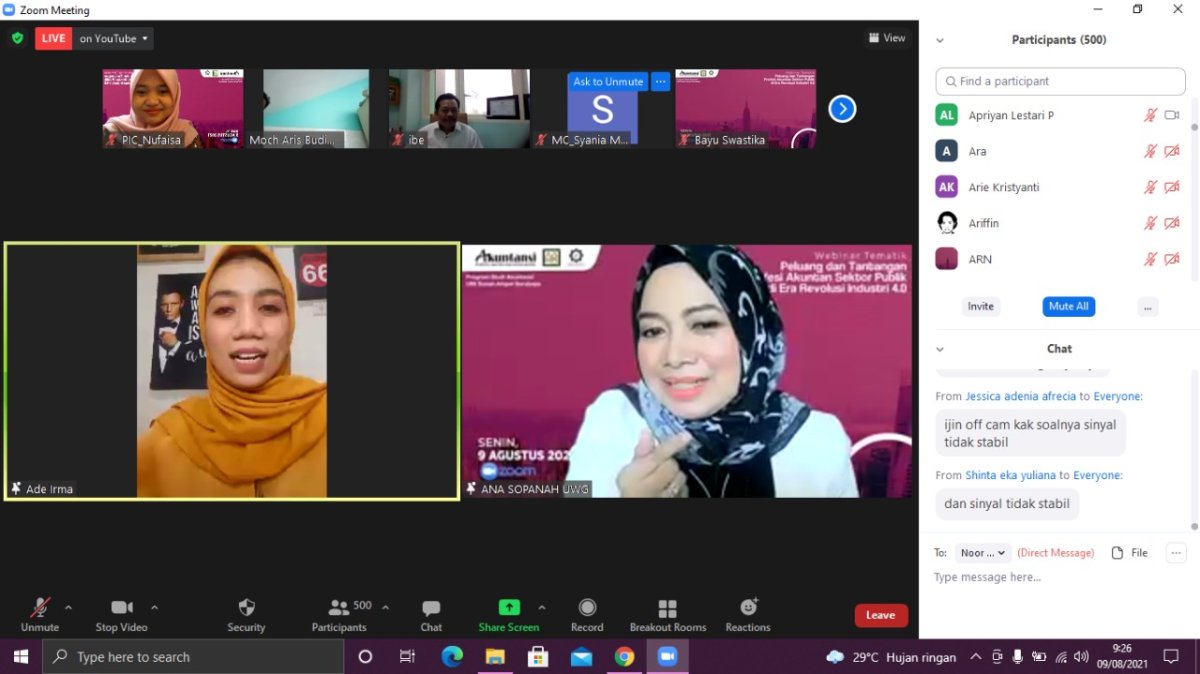Image resolution: width=1200 pixels, height=674 pixels.
Task: Collapse the Participants panel with its chevron
Action: point(938,40)
